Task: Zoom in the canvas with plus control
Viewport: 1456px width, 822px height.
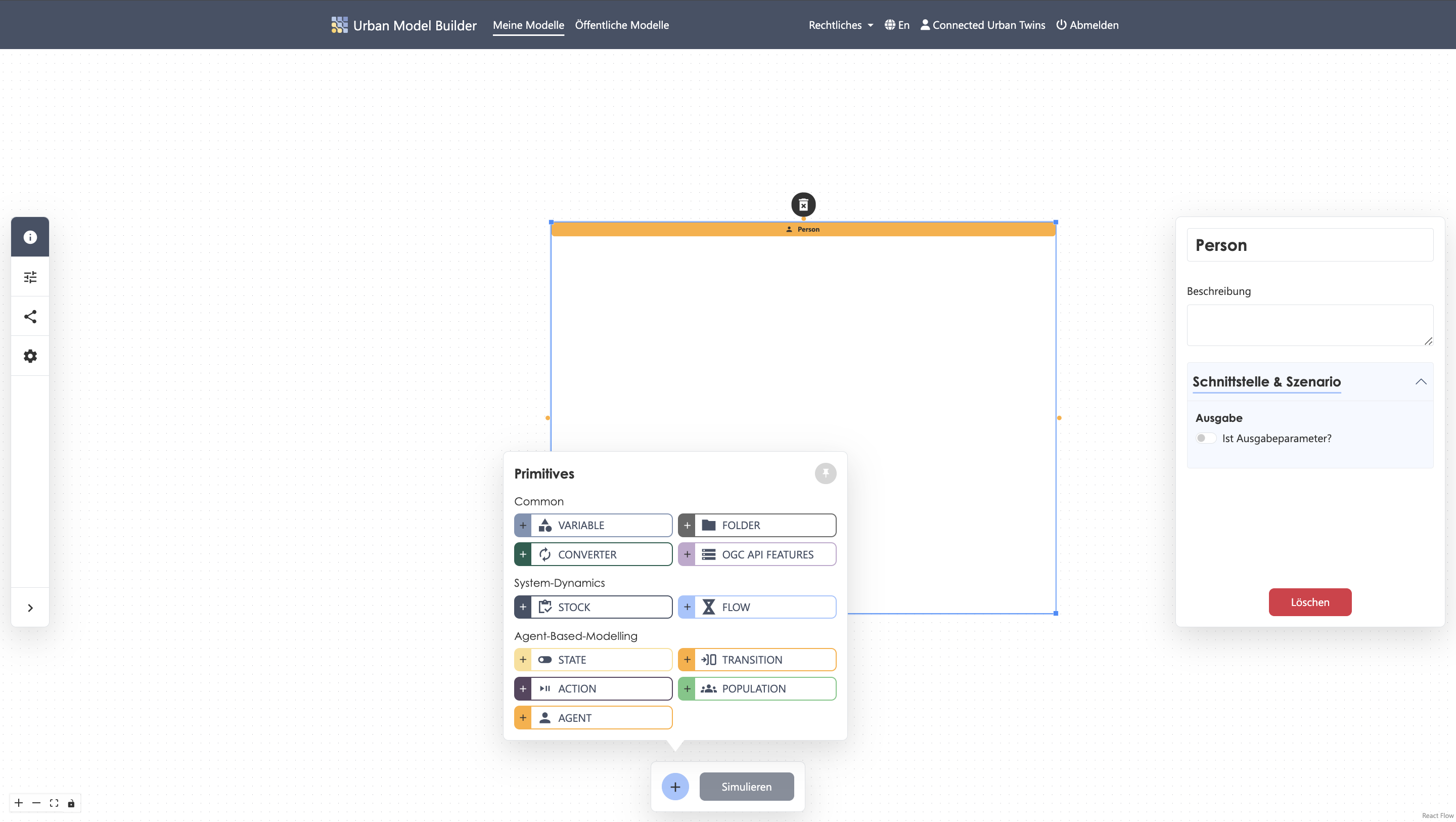Action: (x=19, y=803)
